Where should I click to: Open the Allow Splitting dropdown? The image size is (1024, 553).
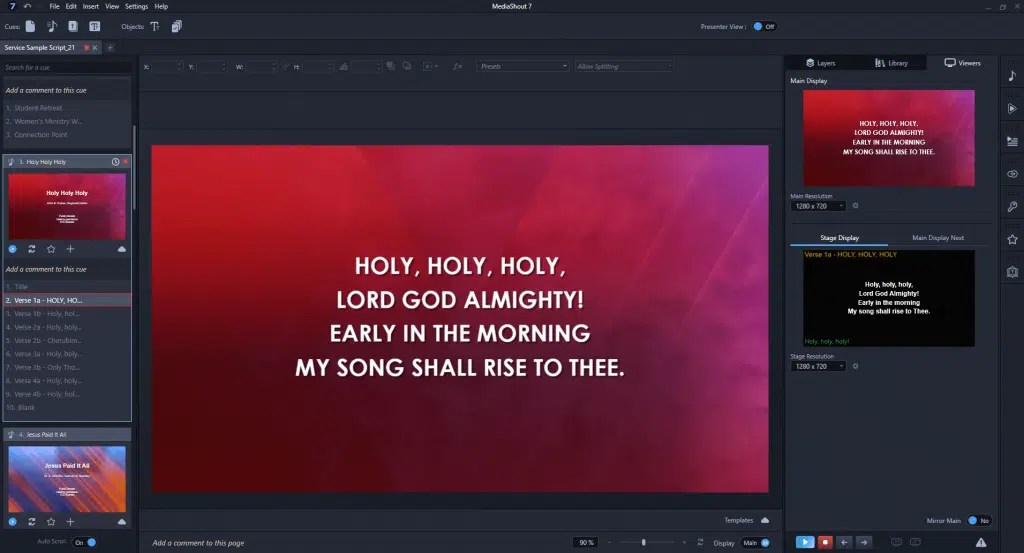(624, 66)
